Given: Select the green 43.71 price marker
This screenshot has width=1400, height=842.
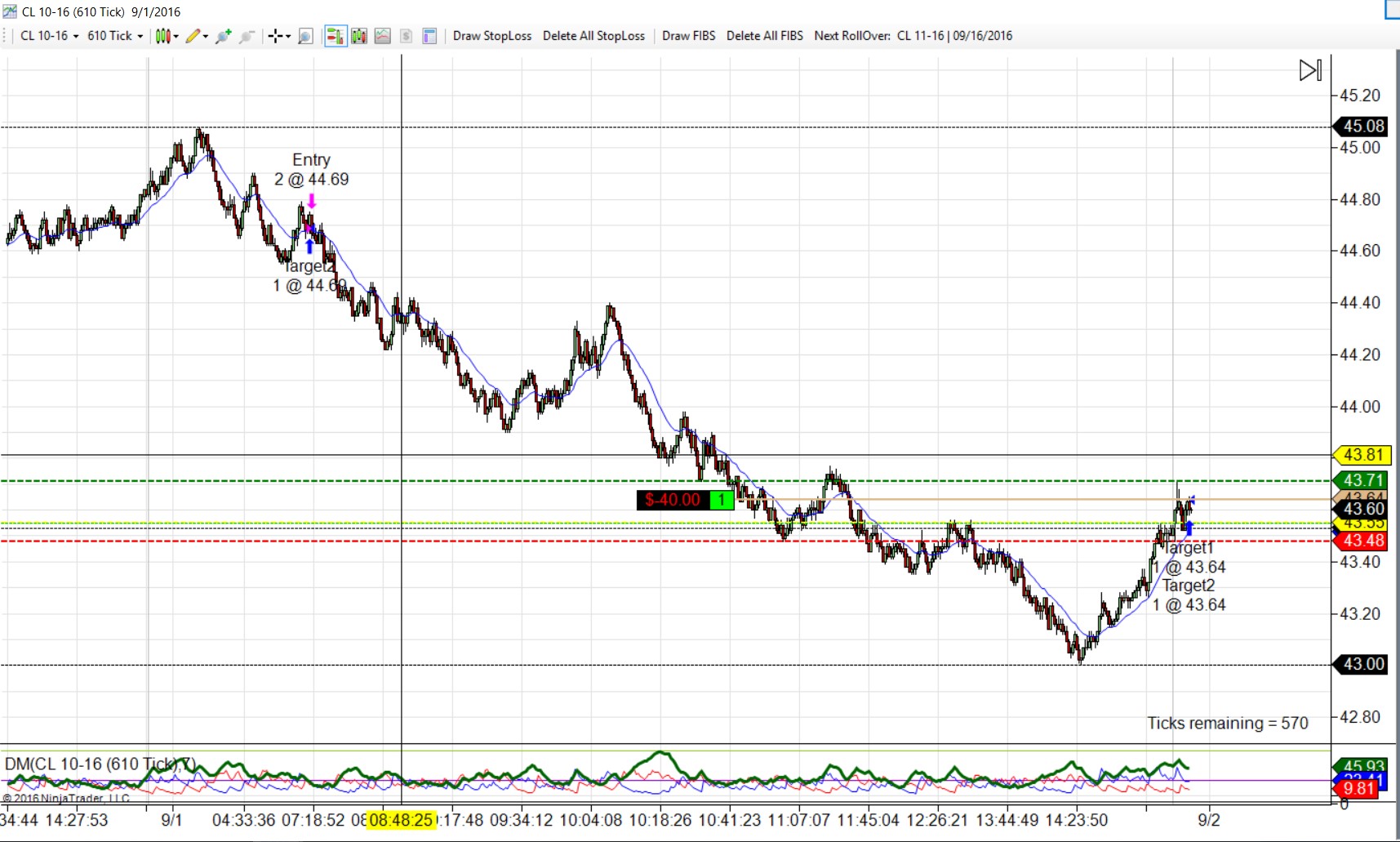Looking at the screenshot, I should [x=1362, y=480].
